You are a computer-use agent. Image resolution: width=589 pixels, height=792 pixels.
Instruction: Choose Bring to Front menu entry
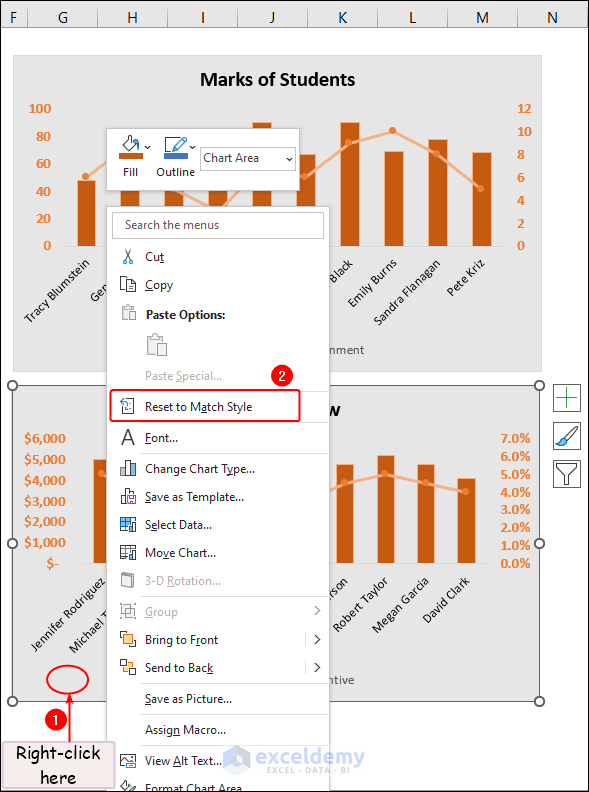tap(181, 639)
